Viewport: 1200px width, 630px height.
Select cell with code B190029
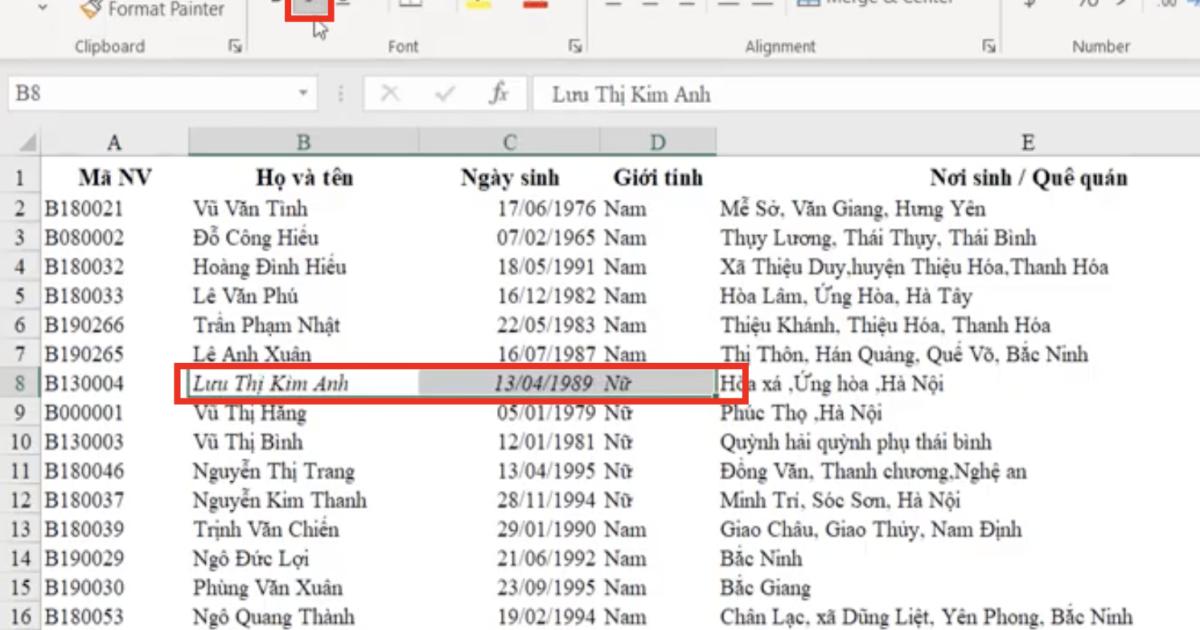[x=114, y=558]
